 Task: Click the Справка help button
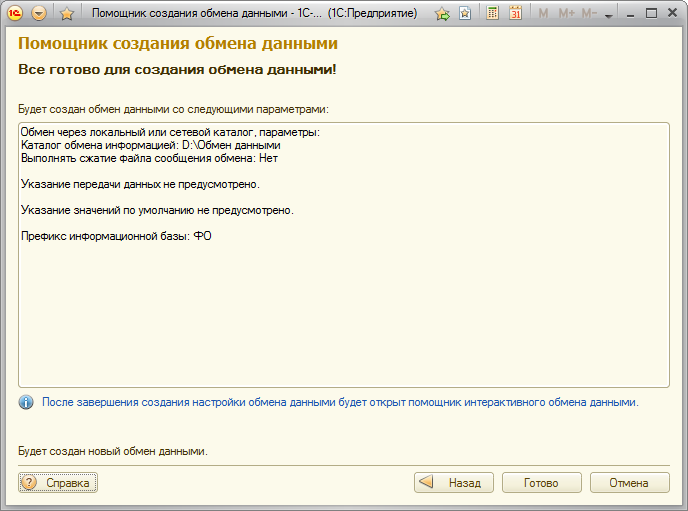57,483
